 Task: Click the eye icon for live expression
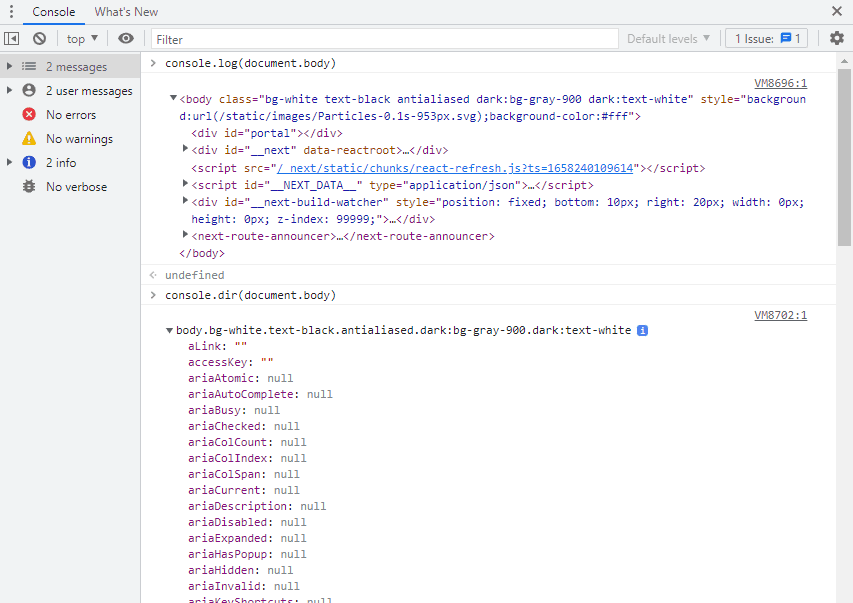click(126, 39)
